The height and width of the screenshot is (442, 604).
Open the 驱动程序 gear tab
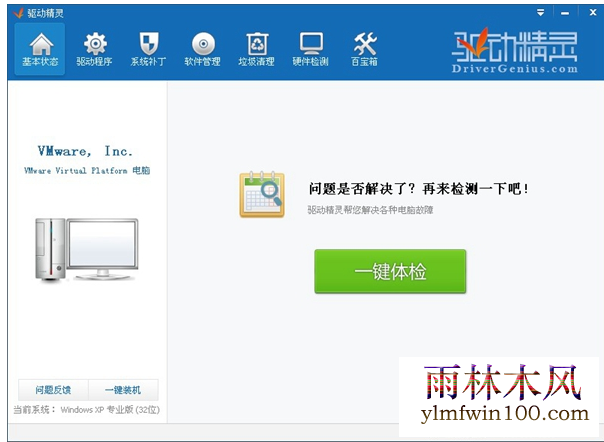pyautogui.click(x=94, y=49)
